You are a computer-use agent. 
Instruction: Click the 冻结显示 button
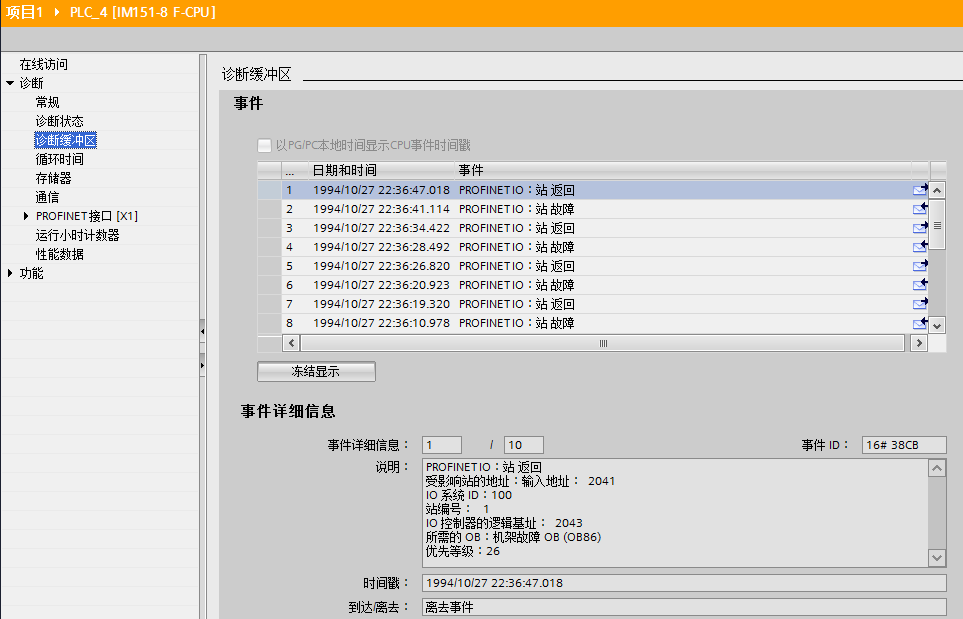pyautogui.click(x=318, y=371)
